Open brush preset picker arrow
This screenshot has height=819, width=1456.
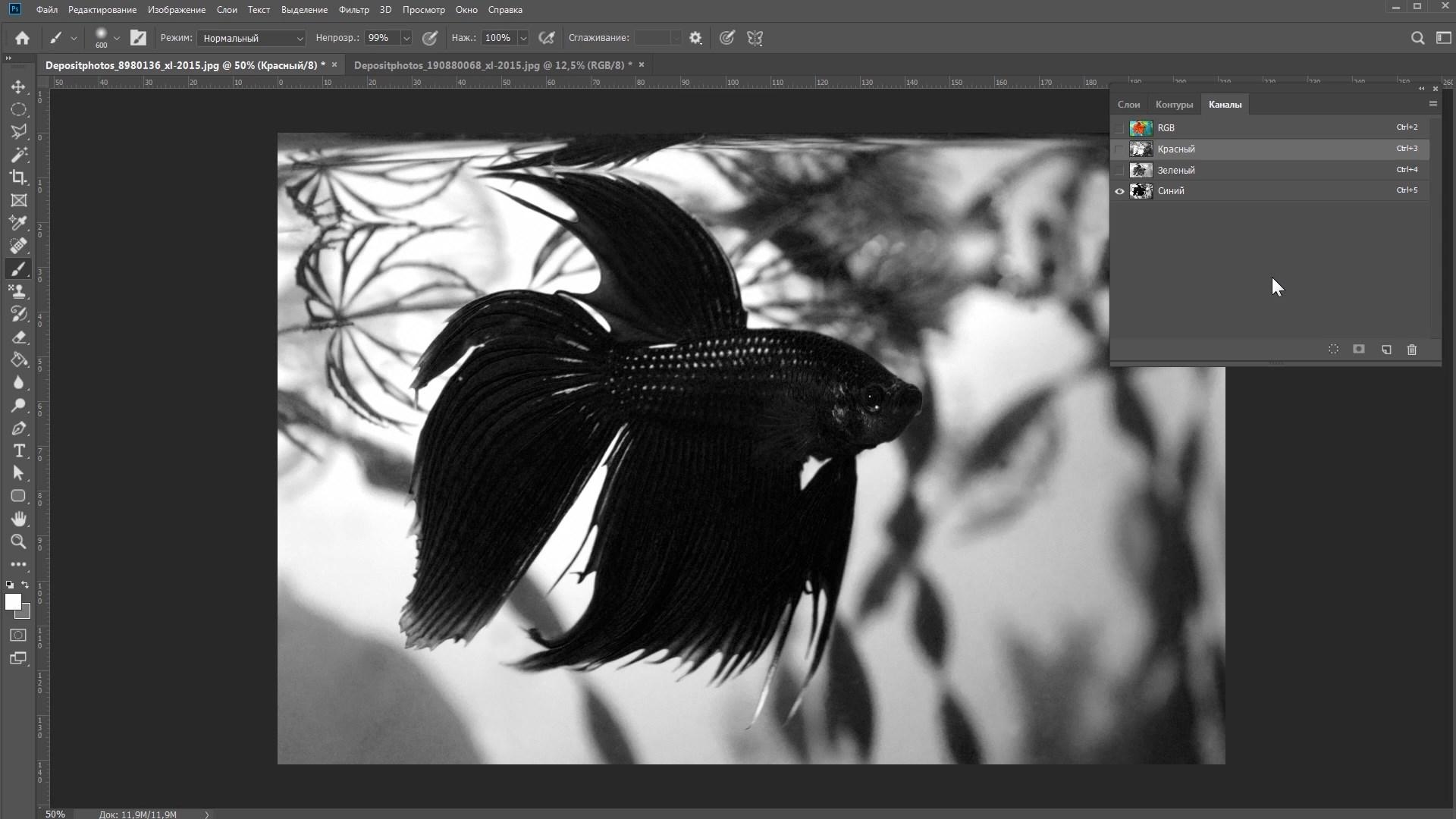[116, 38]
